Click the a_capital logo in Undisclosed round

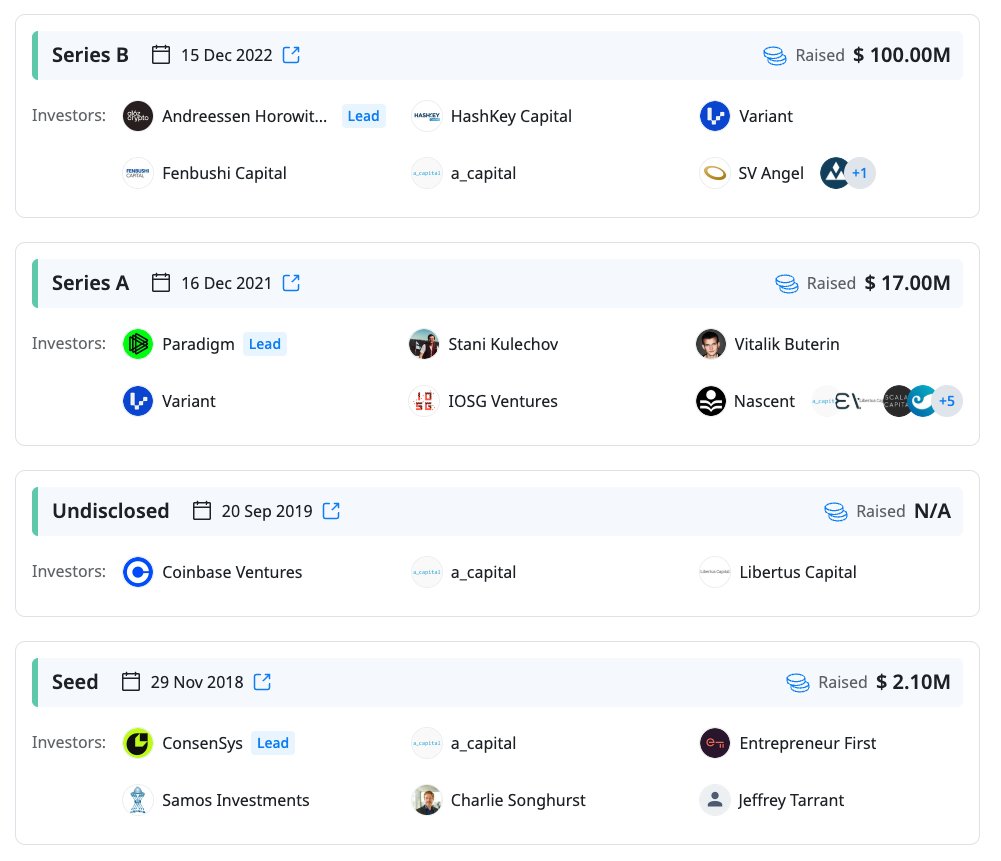[426, 572]
